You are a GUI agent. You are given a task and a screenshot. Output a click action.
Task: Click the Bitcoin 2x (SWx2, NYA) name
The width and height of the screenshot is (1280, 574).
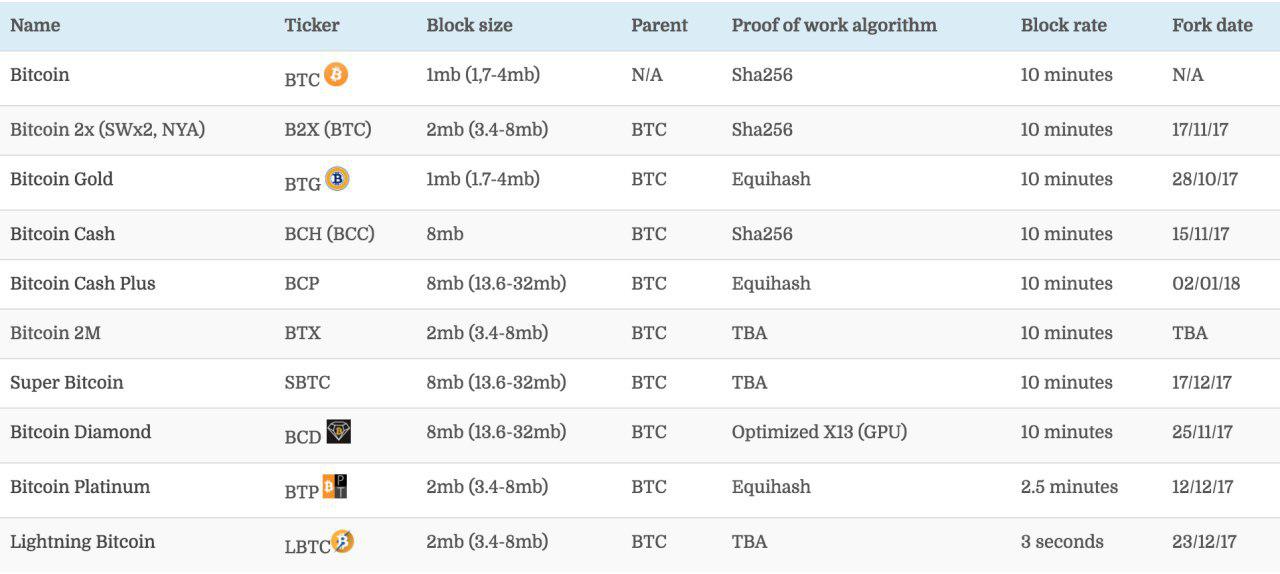tap(107, 130)
